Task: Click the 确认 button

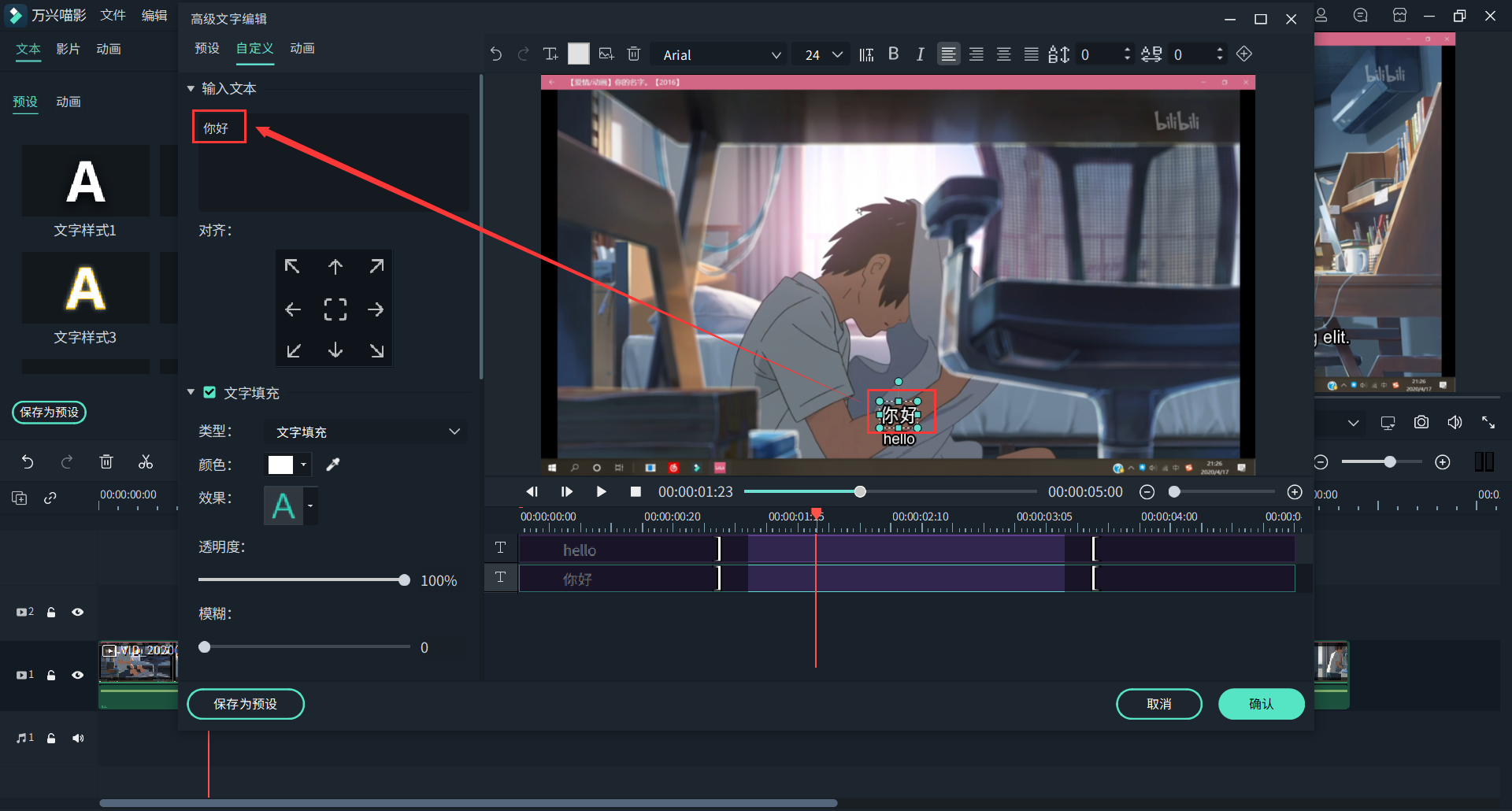Action: pyautogui.click(x=1261, y=704)
